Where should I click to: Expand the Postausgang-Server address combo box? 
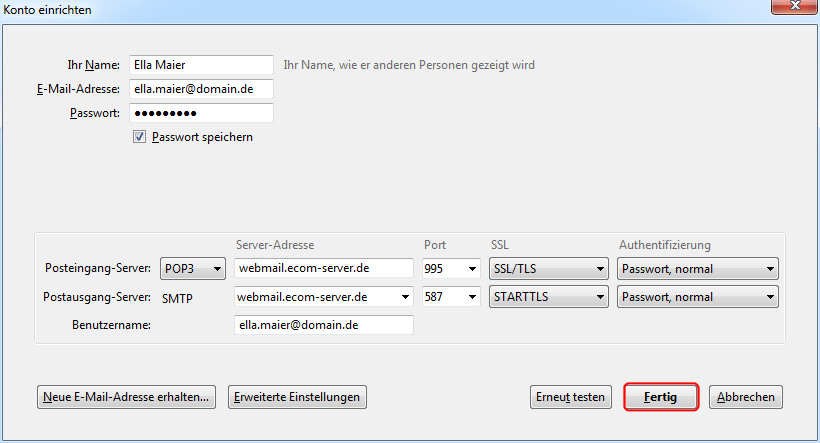coord(404,297)
